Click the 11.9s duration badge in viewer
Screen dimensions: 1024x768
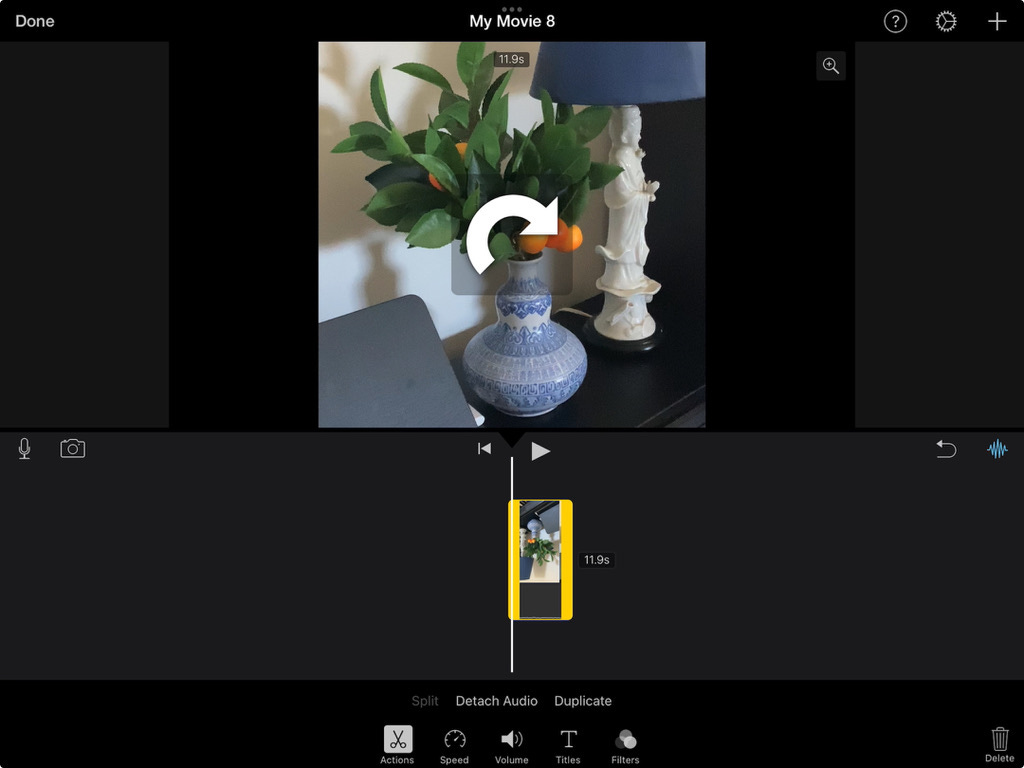coord(511,59)
